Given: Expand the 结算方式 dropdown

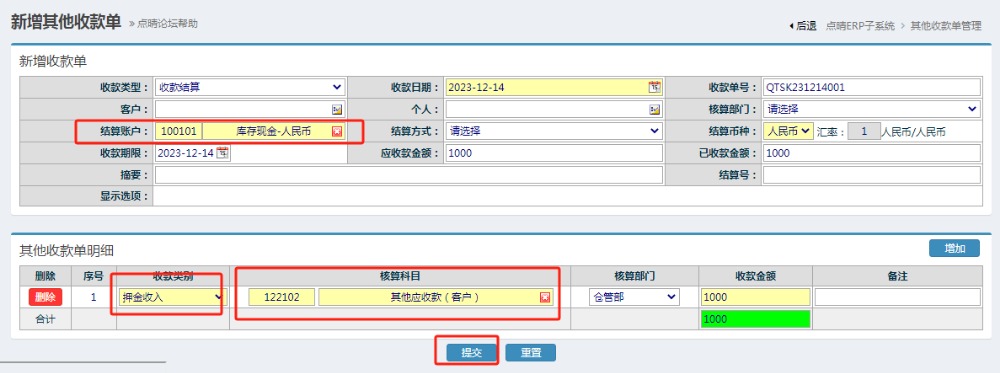Looking at the screenshot, I should [554, 131].
